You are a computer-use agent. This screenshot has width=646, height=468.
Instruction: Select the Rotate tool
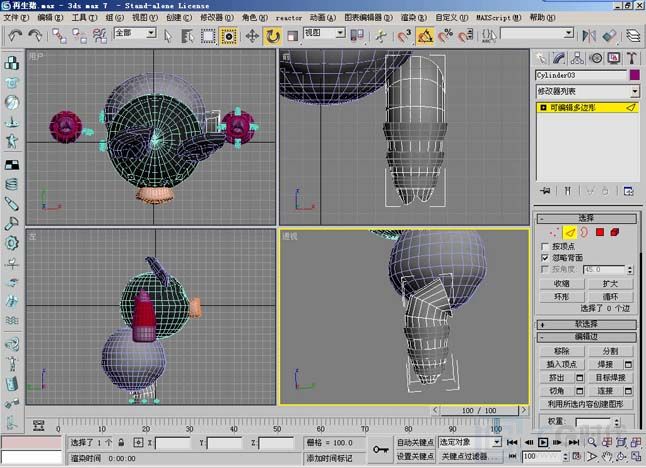click(x=272, y=36)
